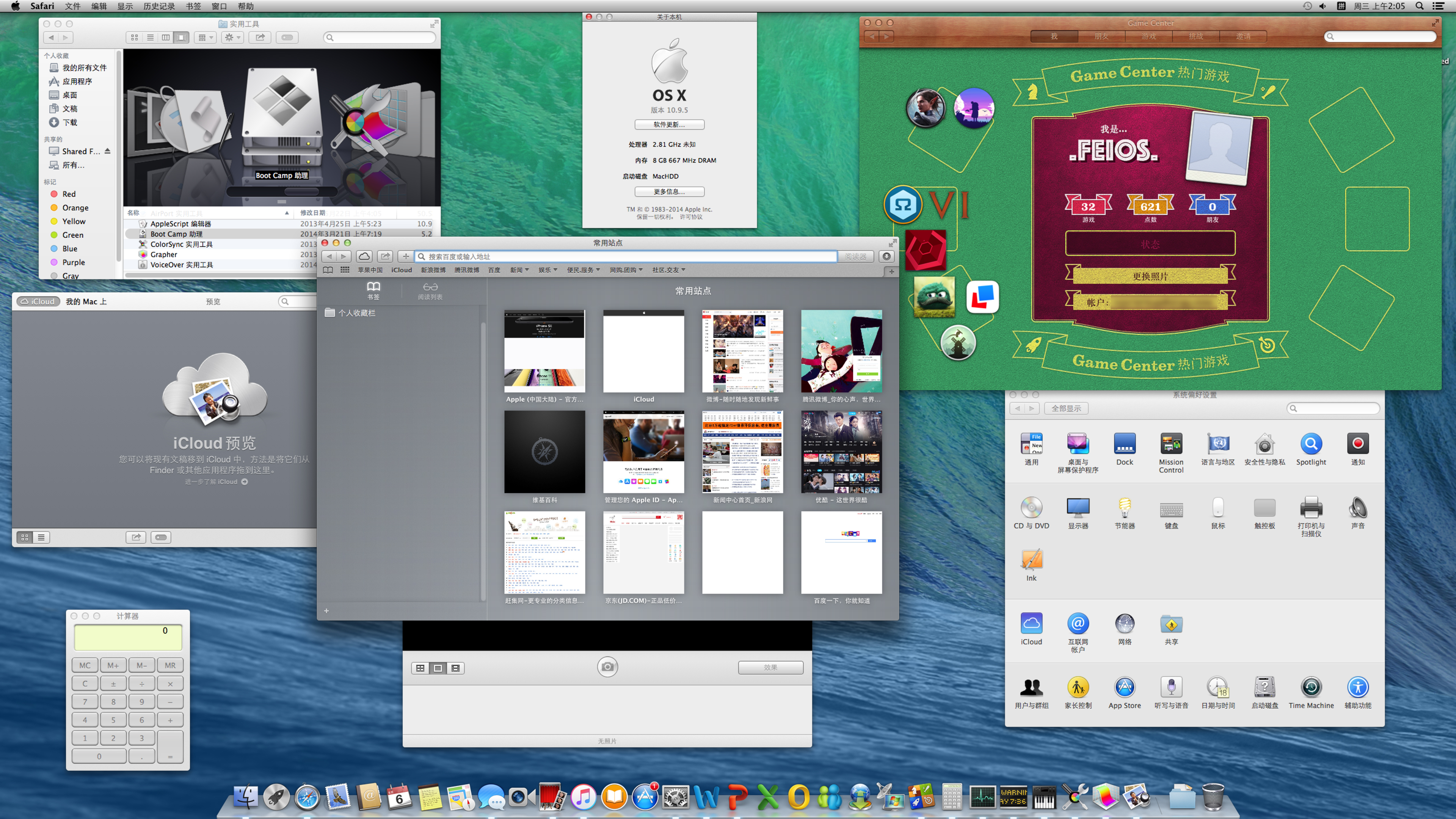Click the 软件更新 button in About This Mac
The height and width of the screenshot is (819, 1456).
(668, 125)
